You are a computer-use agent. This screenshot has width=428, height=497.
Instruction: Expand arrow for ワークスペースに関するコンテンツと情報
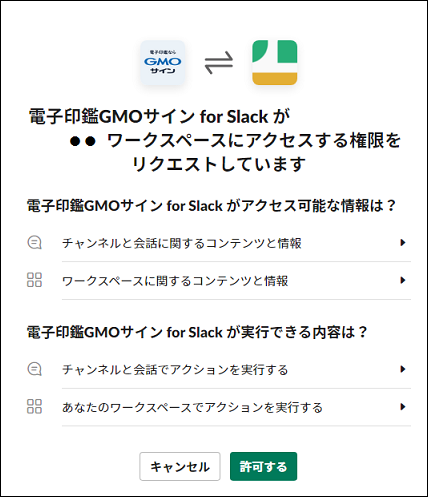[403, 280]
